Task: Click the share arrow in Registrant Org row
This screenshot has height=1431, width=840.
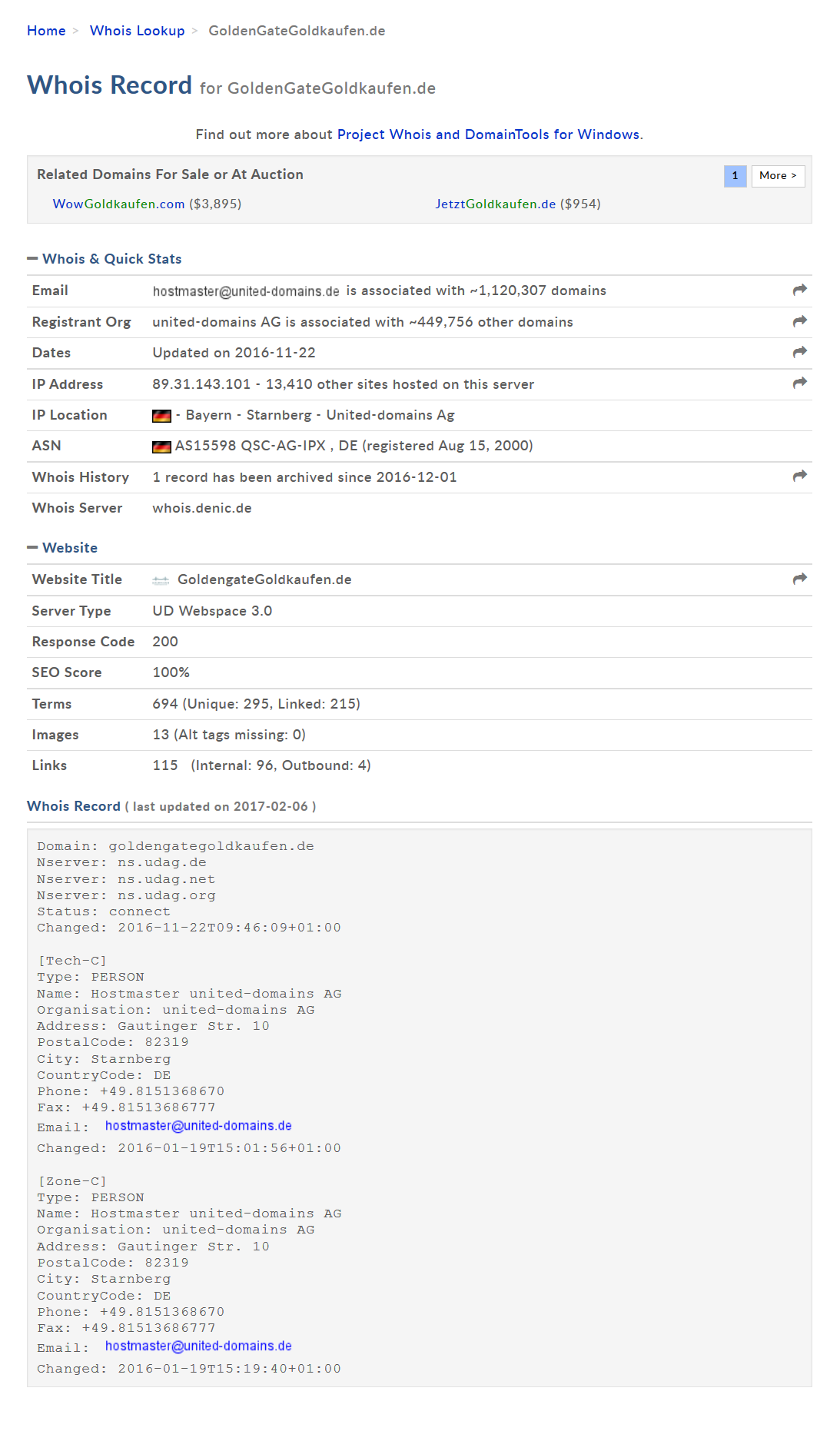Action: [800, 321]
